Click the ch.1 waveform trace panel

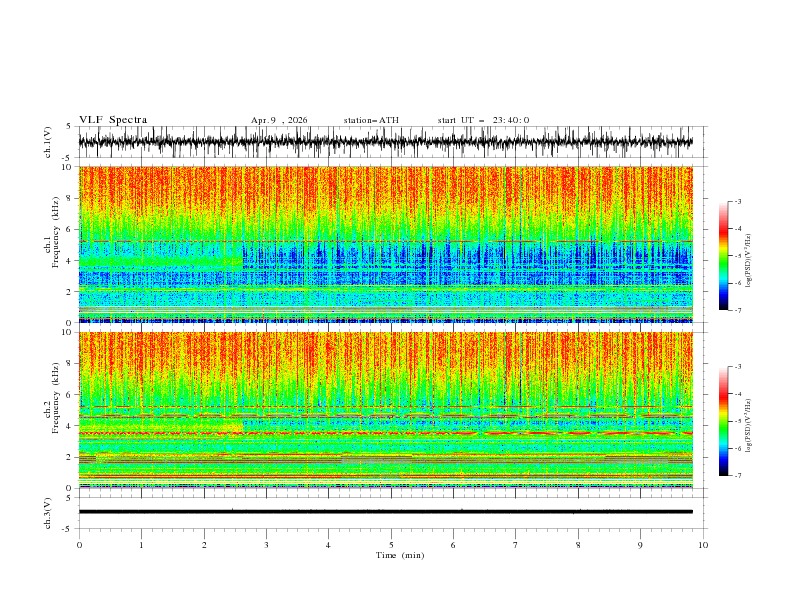click(x=392, y=142)
